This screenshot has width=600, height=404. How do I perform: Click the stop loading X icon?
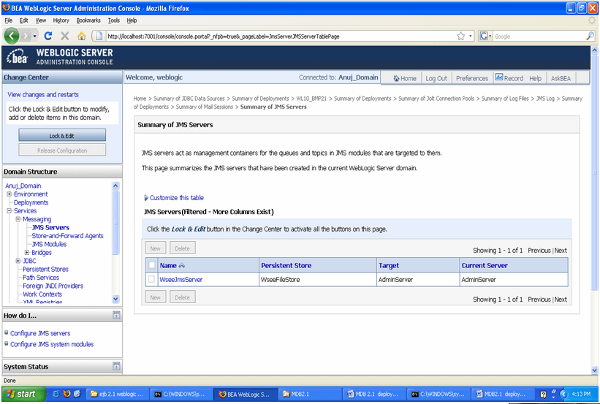click(65, 36)
